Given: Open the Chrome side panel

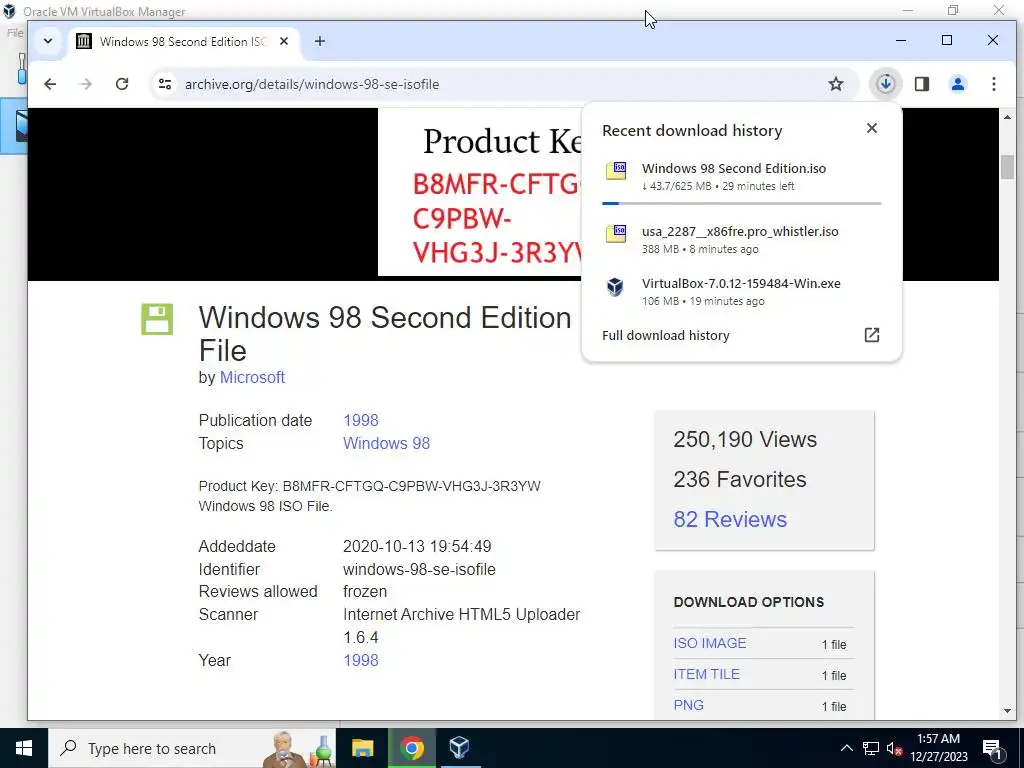Looking at the screenshot, I should 921,84.
